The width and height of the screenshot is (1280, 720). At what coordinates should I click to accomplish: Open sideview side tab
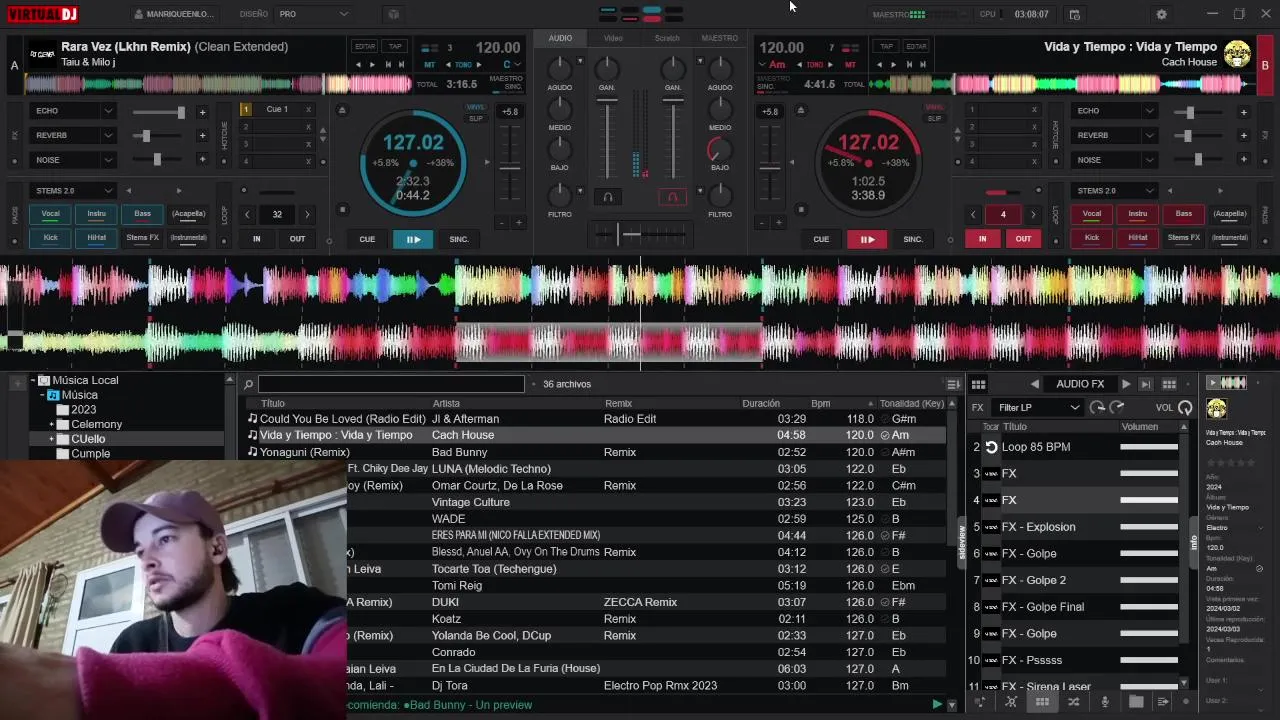click(x=963, y=542)
